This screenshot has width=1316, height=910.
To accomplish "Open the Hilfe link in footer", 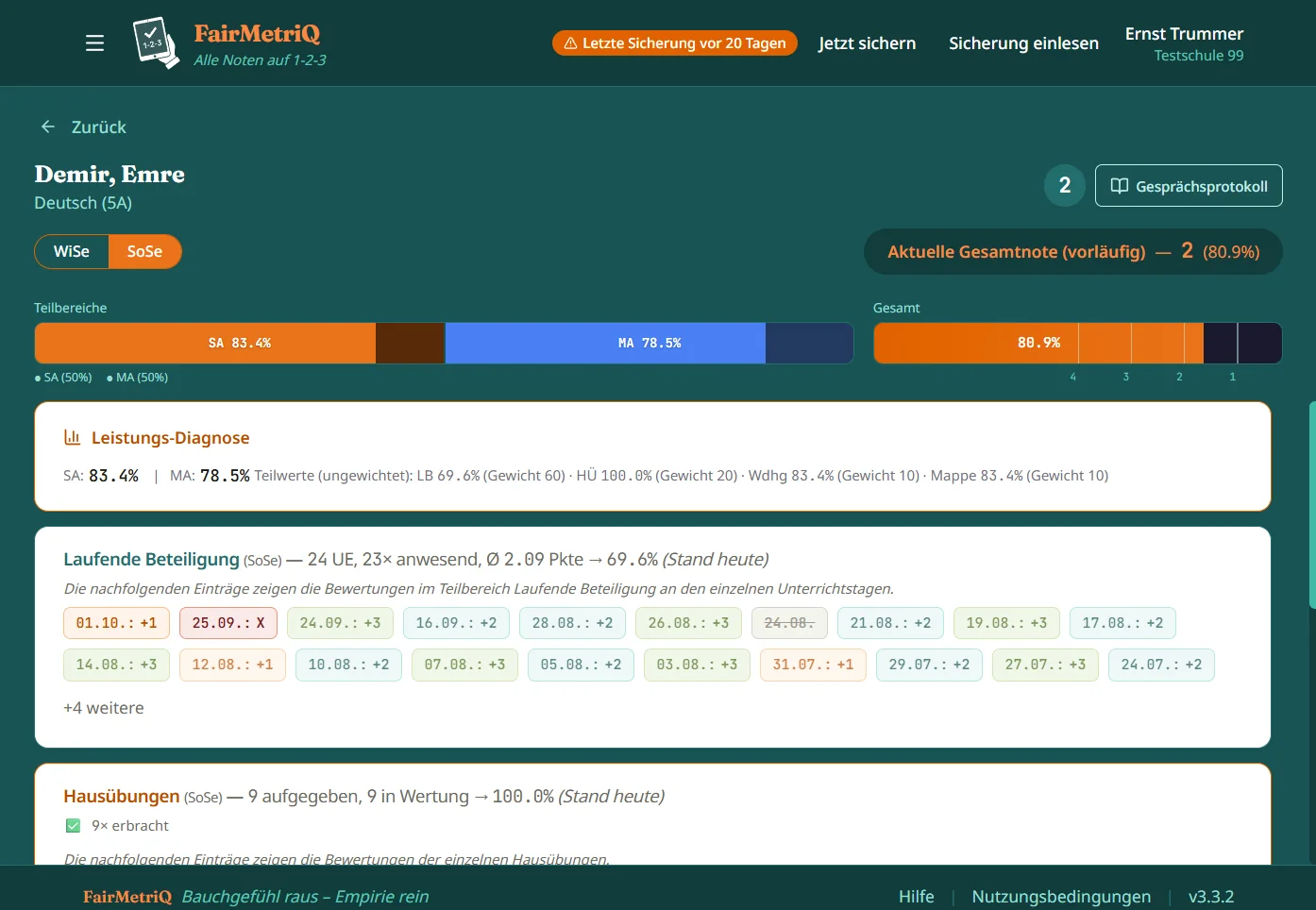I will (916, 897).
